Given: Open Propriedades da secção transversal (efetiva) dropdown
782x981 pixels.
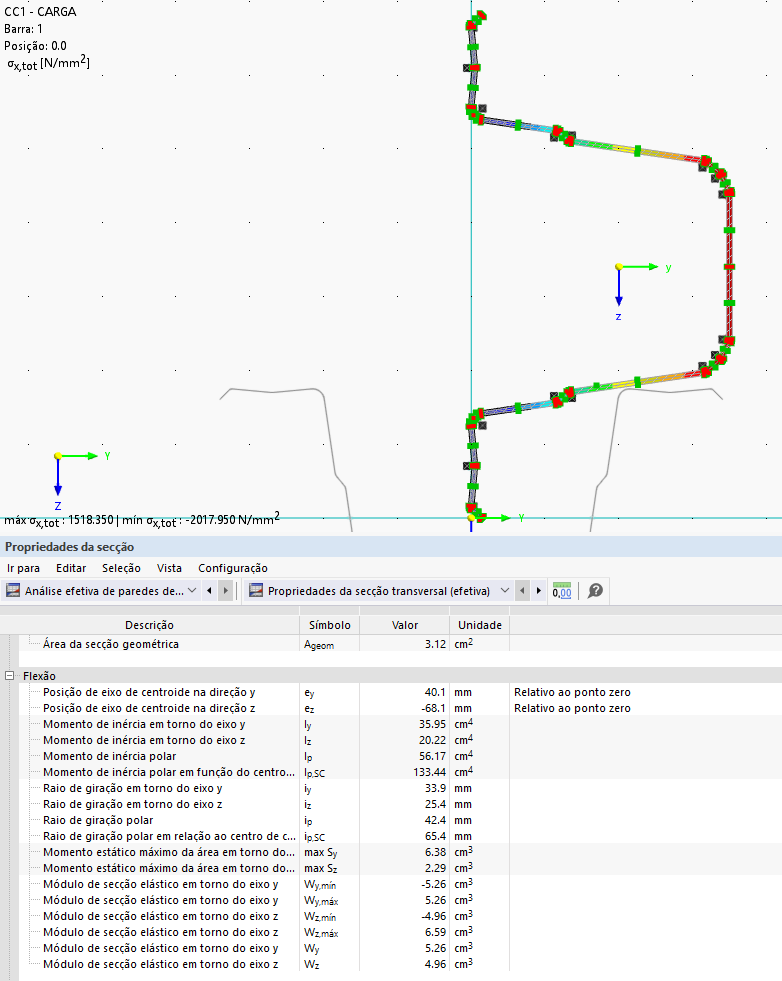Looking at the screenshot, I should point(379,591).
